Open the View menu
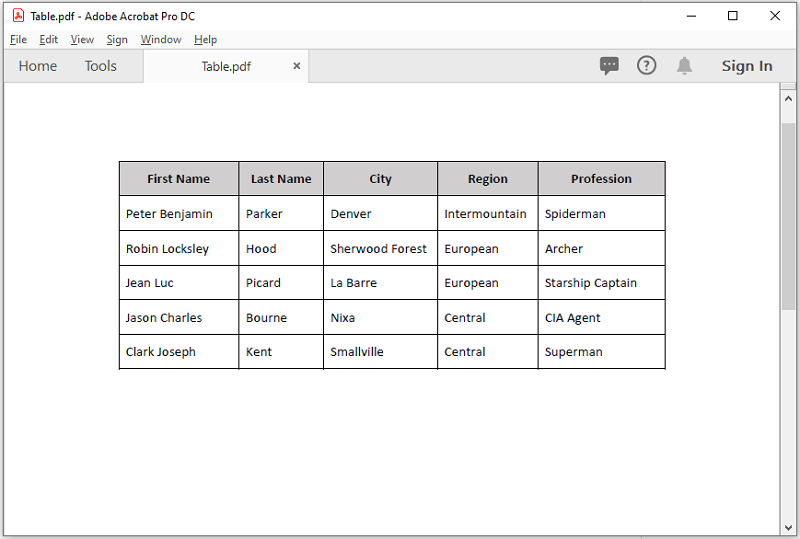The image size is (800, 539). [82, 39]
